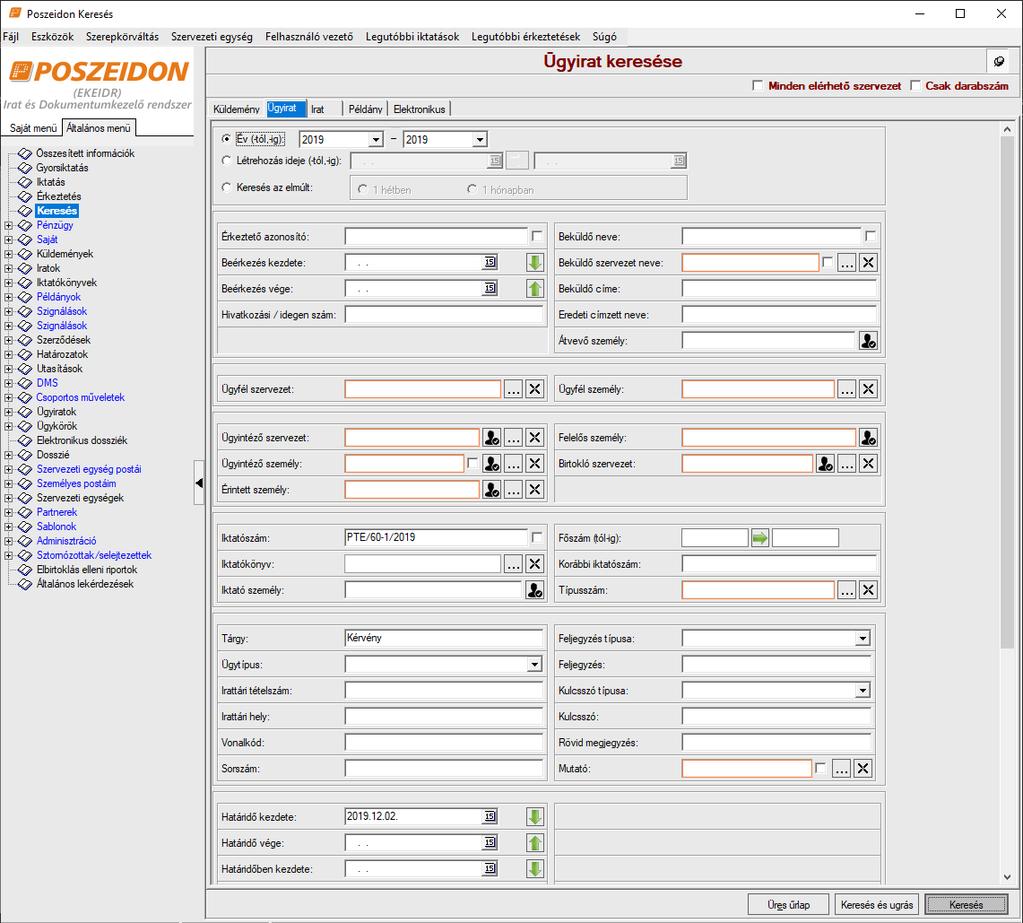Expand the Küldemények tree node

click(x=8, y=254)
